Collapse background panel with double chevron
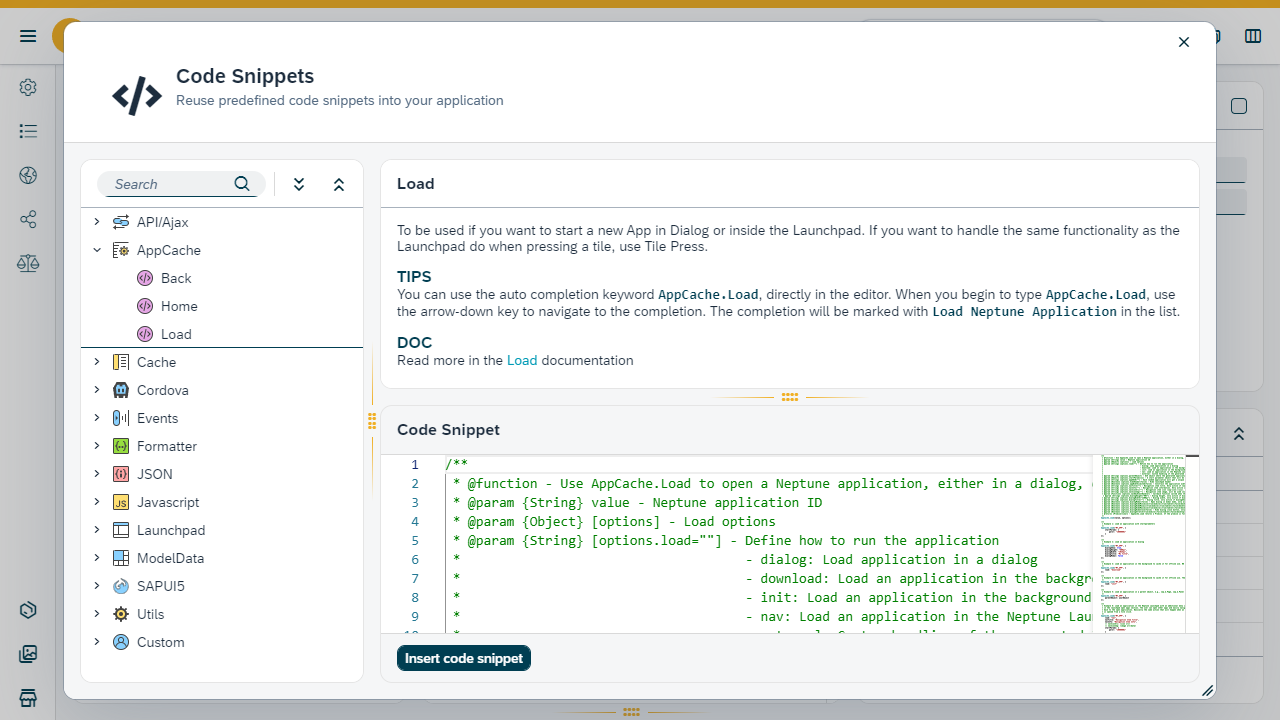The width and height of the screenshot is (1280, 720). coord(1239,434)
